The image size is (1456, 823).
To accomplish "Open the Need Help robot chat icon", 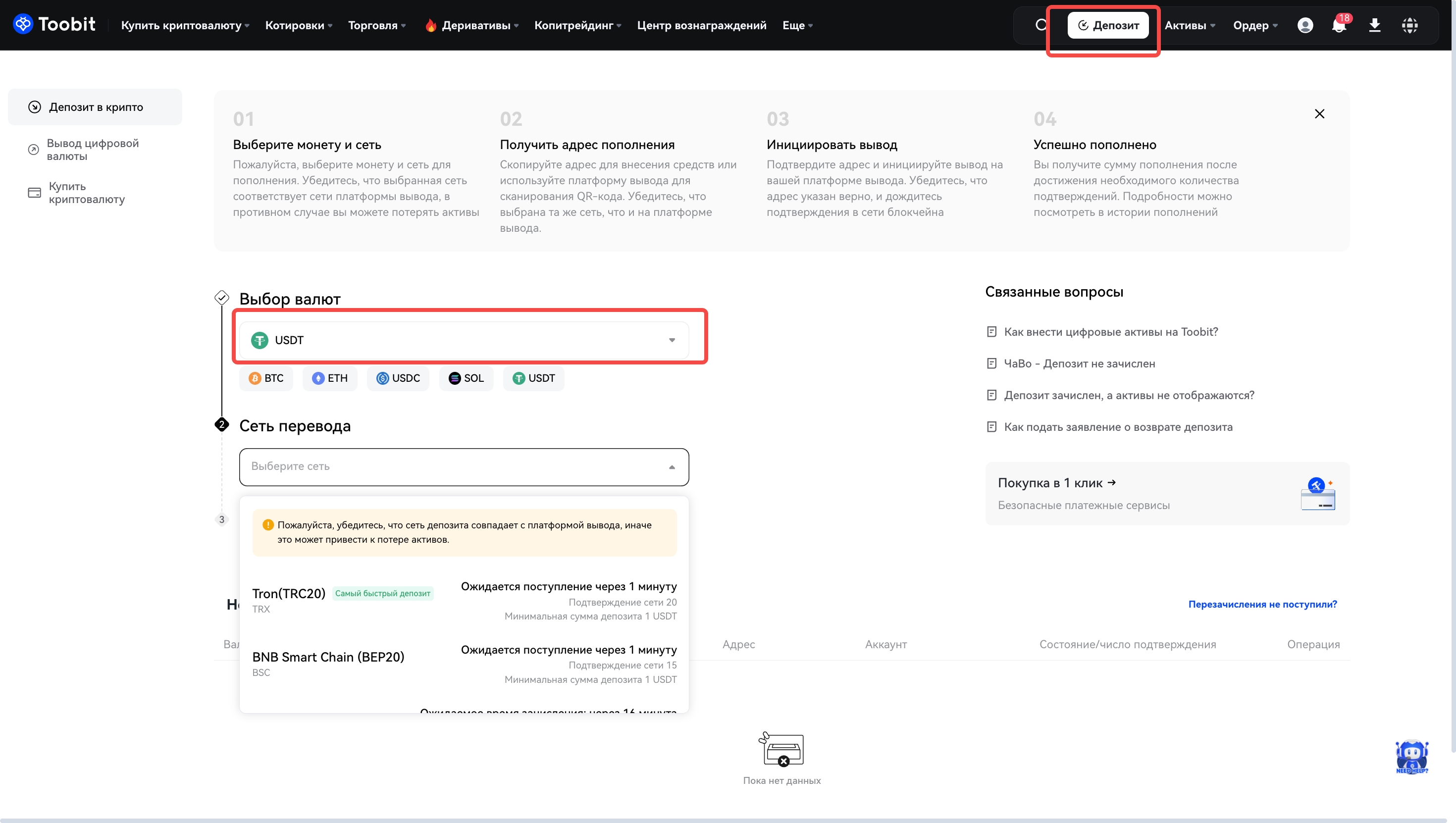I will point(1411,756).
